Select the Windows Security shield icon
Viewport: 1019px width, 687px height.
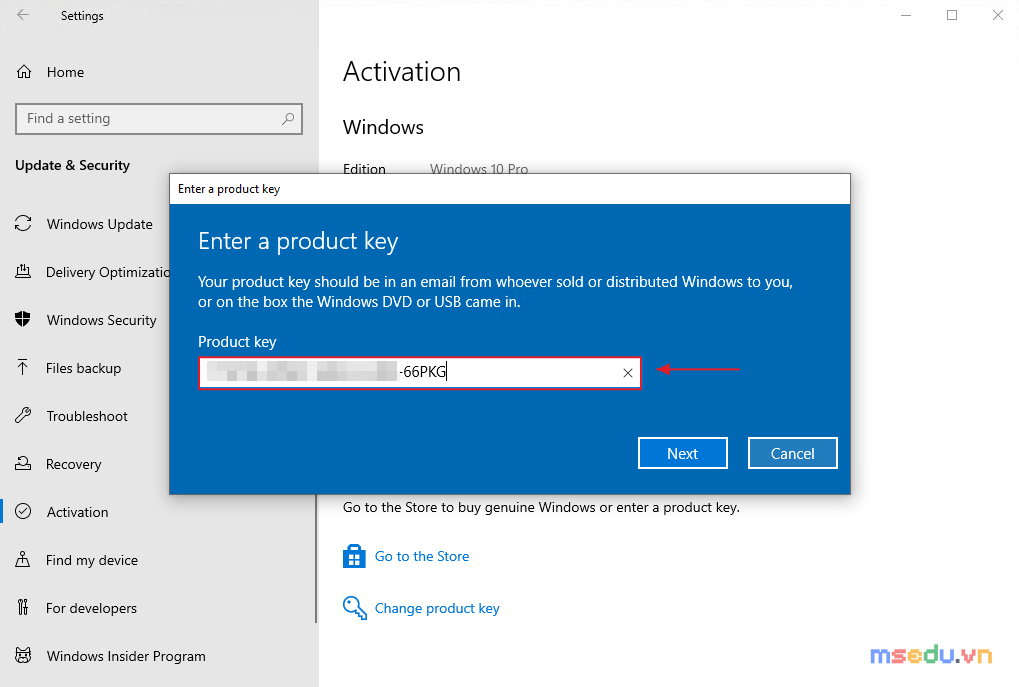tap(23, 319)
